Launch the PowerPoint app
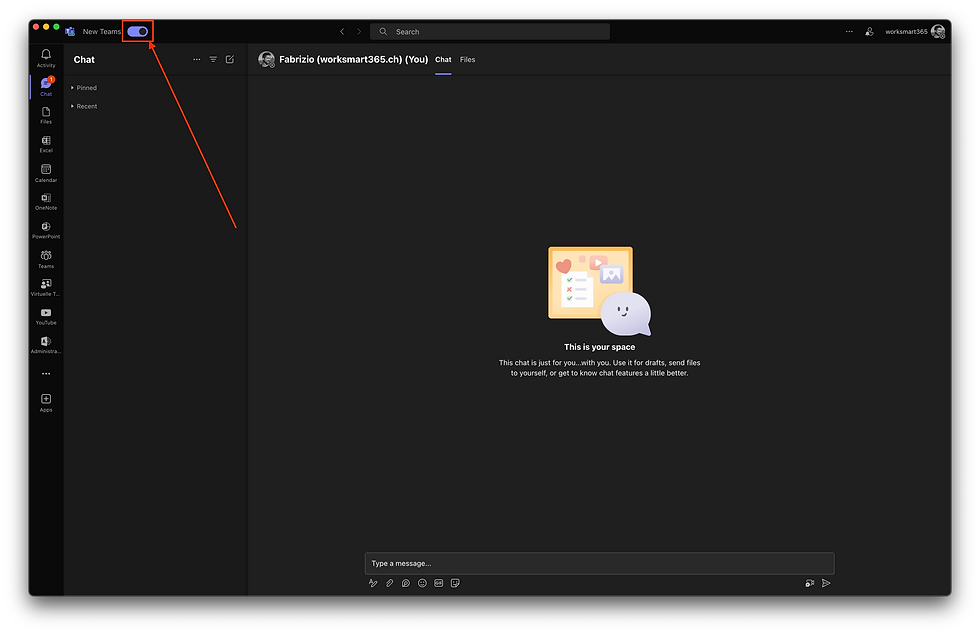 (46, 230)
